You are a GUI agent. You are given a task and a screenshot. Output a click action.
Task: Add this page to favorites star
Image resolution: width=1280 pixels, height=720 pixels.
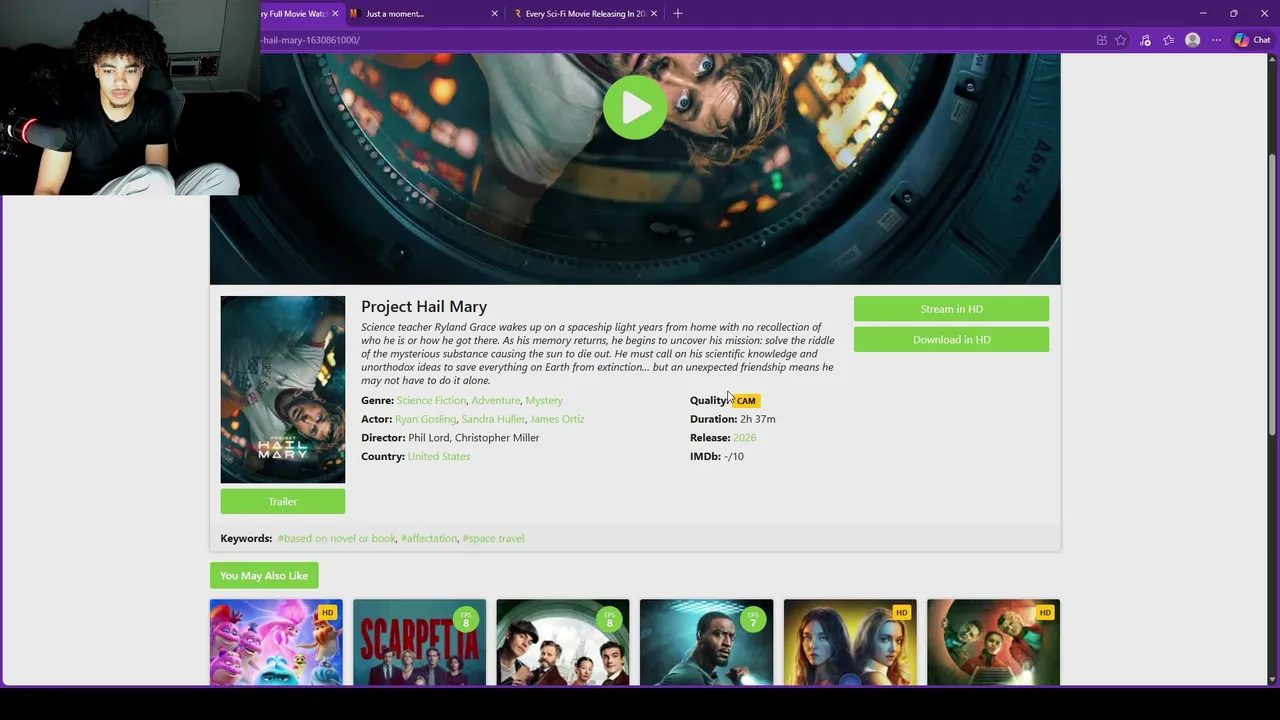[1121, 40]
